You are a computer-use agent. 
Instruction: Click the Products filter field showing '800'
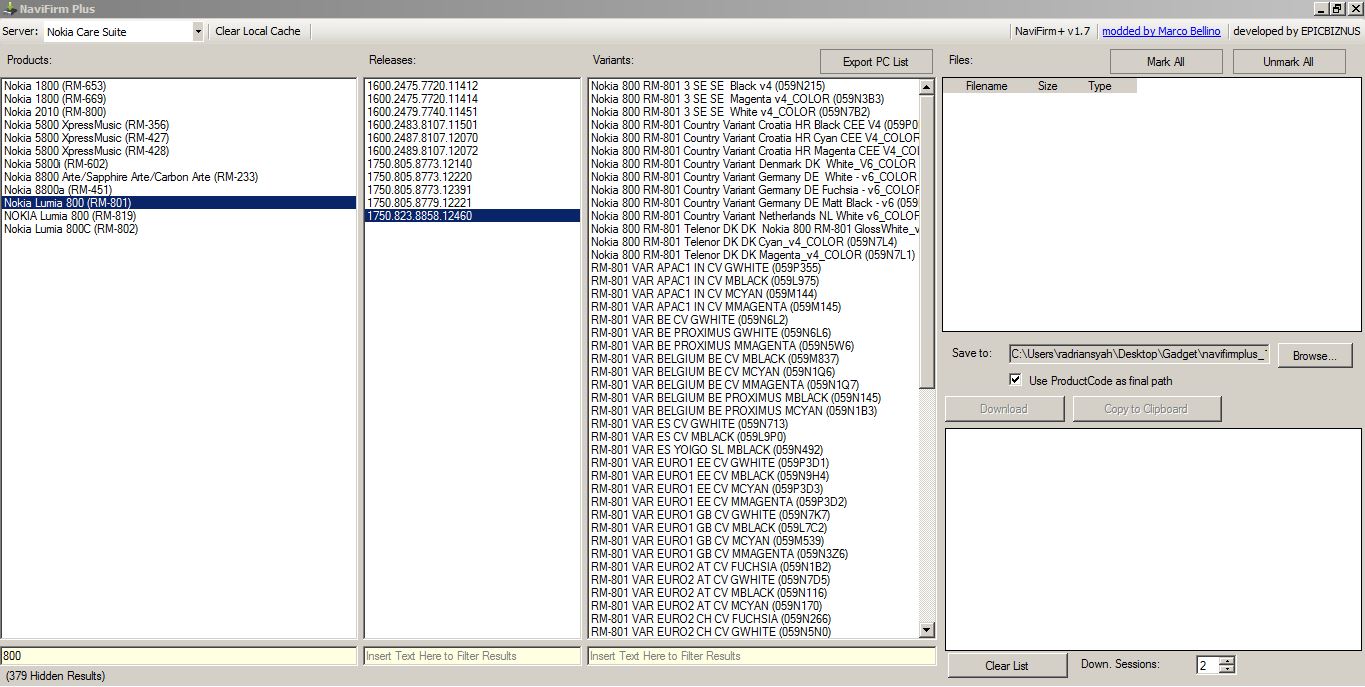click(180, 655)
